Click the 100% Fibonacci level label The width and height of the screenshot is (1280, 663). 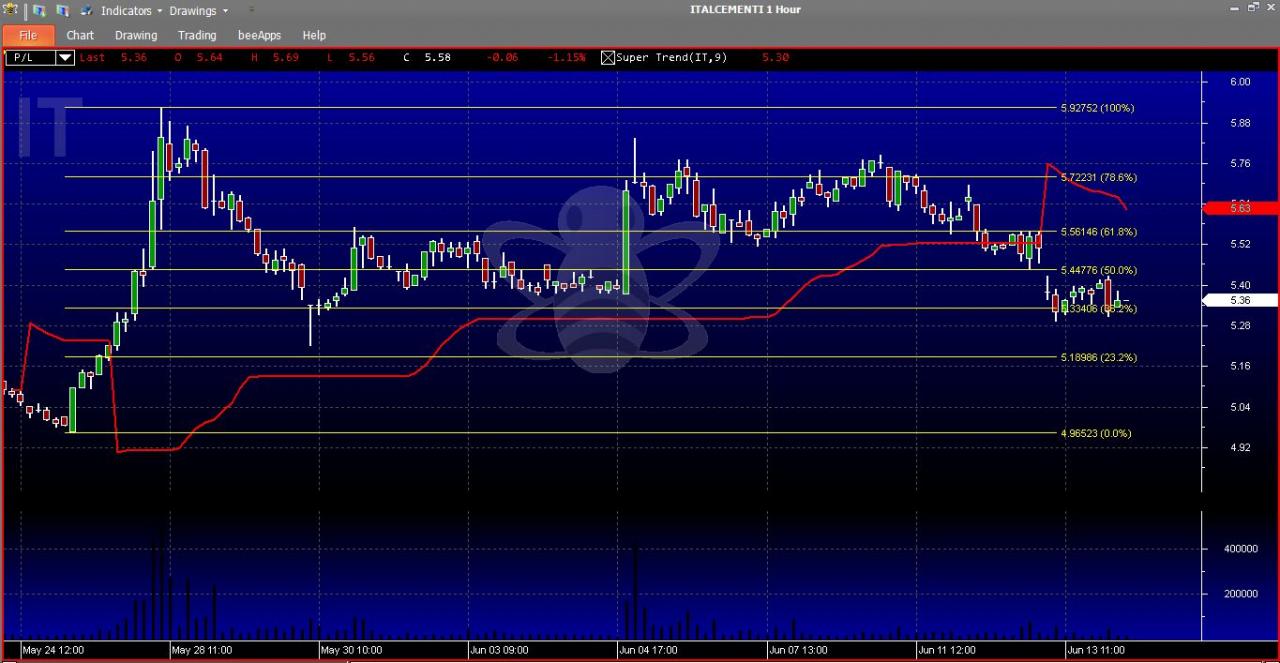(x=1097, y=107)
